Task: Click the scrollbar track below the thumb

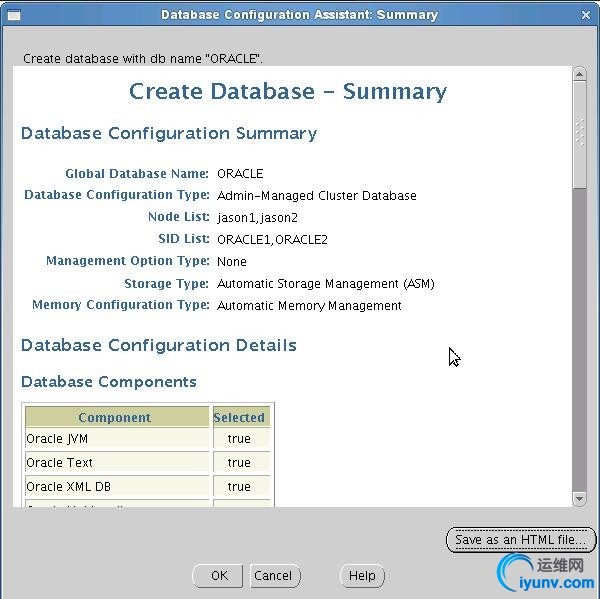Action: (579, 340)
